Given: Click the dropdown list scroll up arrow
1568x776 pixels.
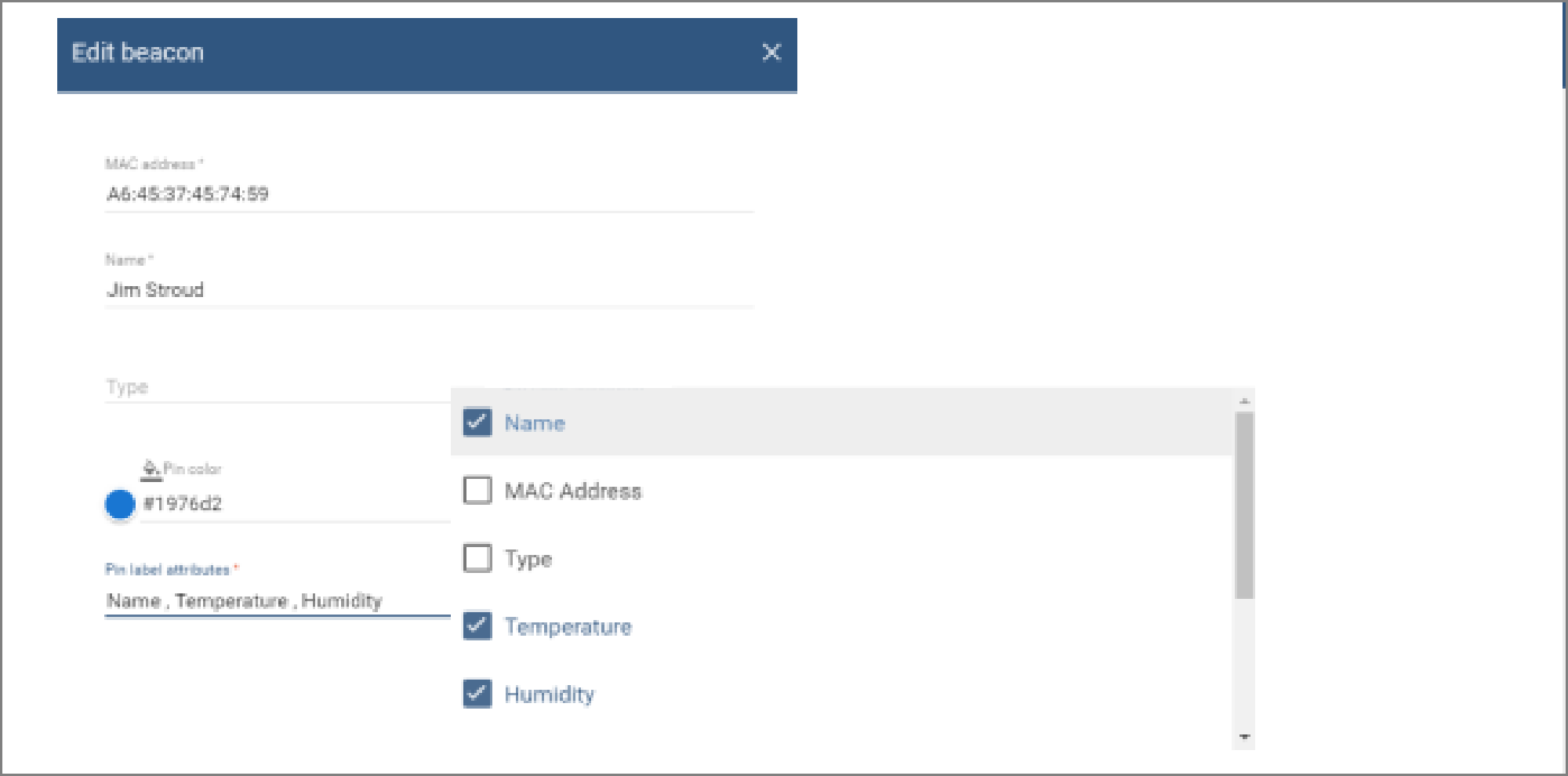Looking at the screenshot, I should [1244, 401].
